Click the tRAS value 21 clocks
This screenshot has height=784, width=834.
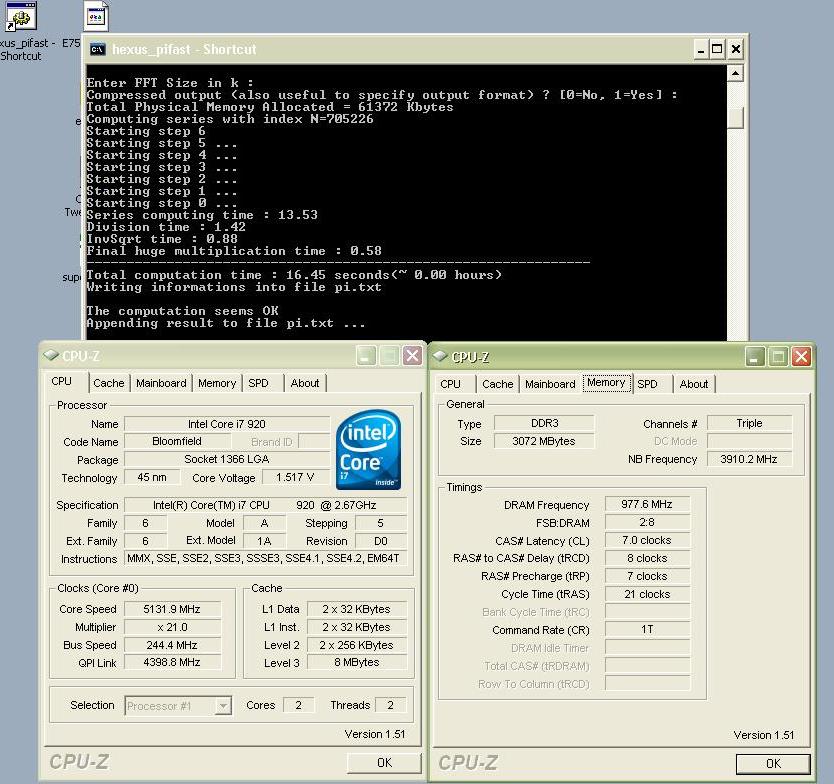647,594
